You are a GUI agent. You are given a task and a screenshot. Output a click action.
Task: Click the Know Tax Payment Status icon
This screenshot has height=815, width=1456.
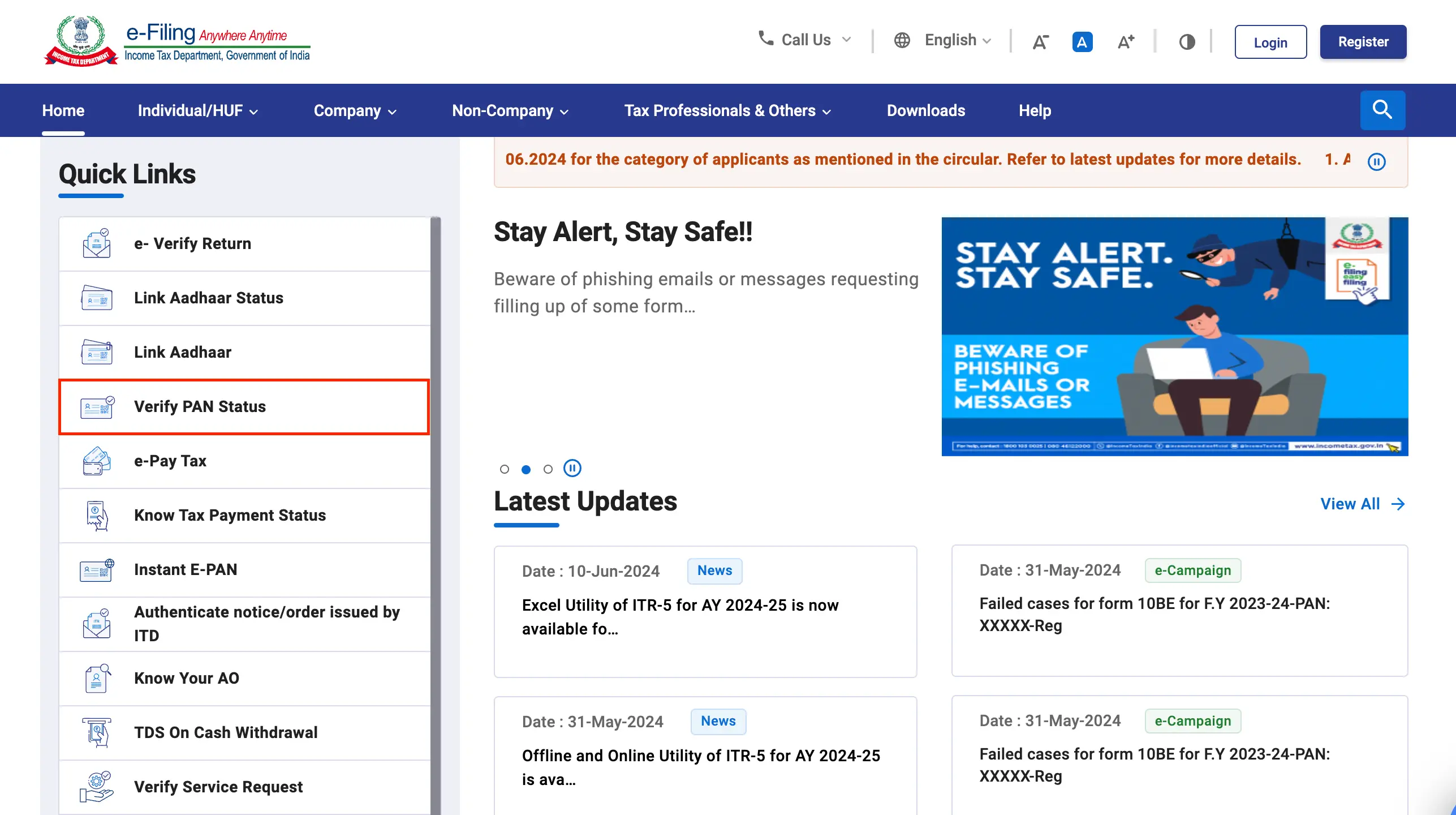tap(97, 514)
